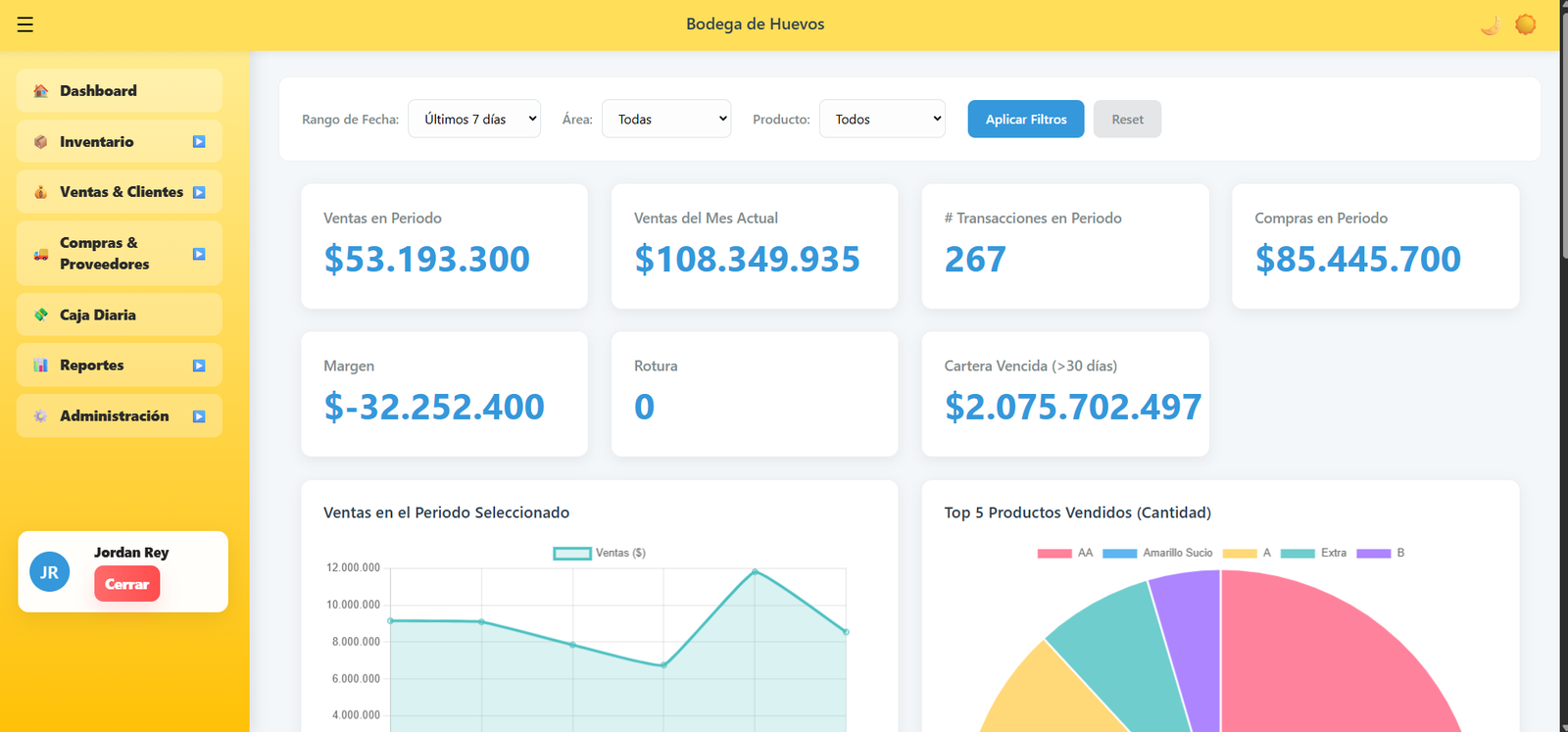
Task: Open the Inventario menu item
Action: (x=120, y=142)
